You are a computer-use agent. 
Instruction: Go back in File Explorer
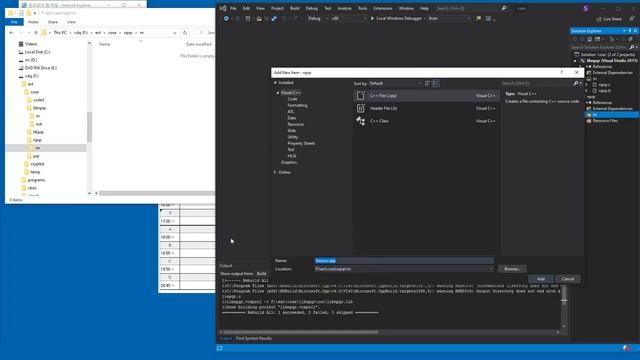click(x=11, y=33)
